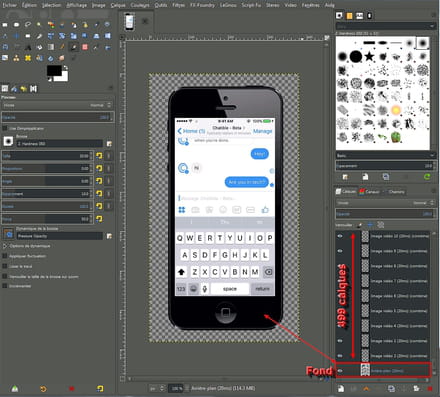Select the green pepper brush
Viewport: 440px width, 397px height.
(x=395, y=137)
